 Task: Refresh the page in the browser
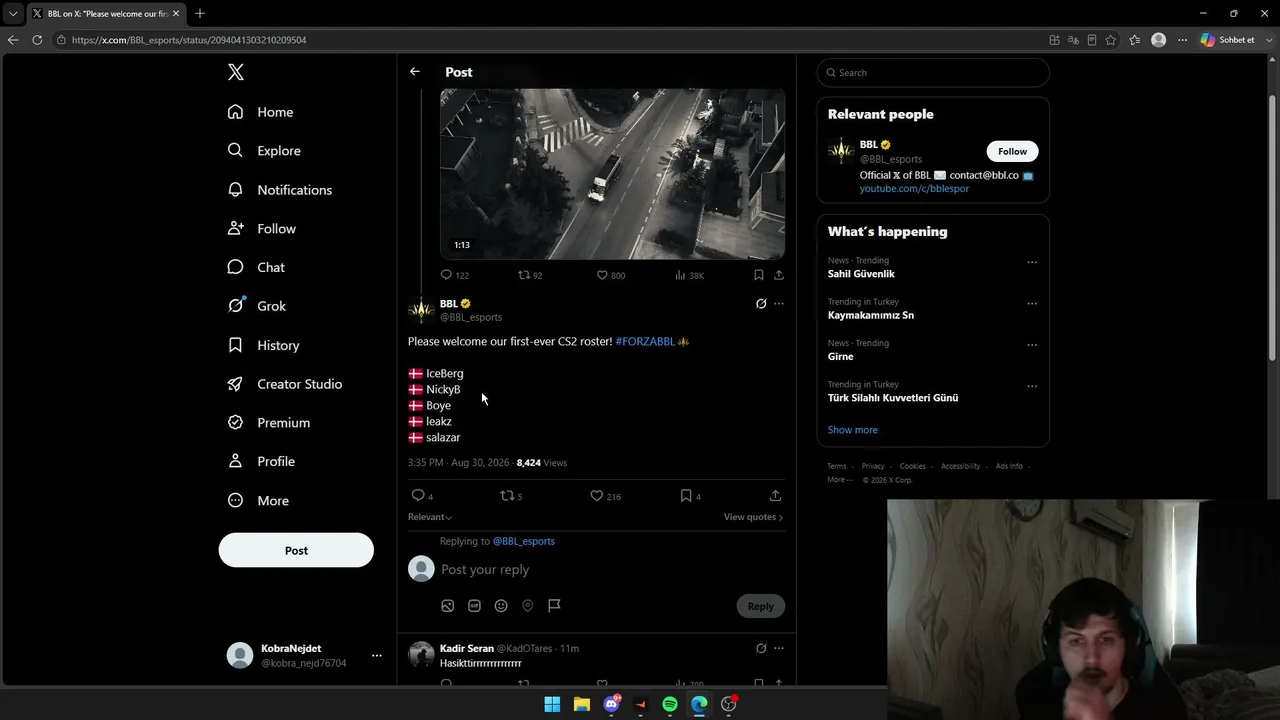37,40
